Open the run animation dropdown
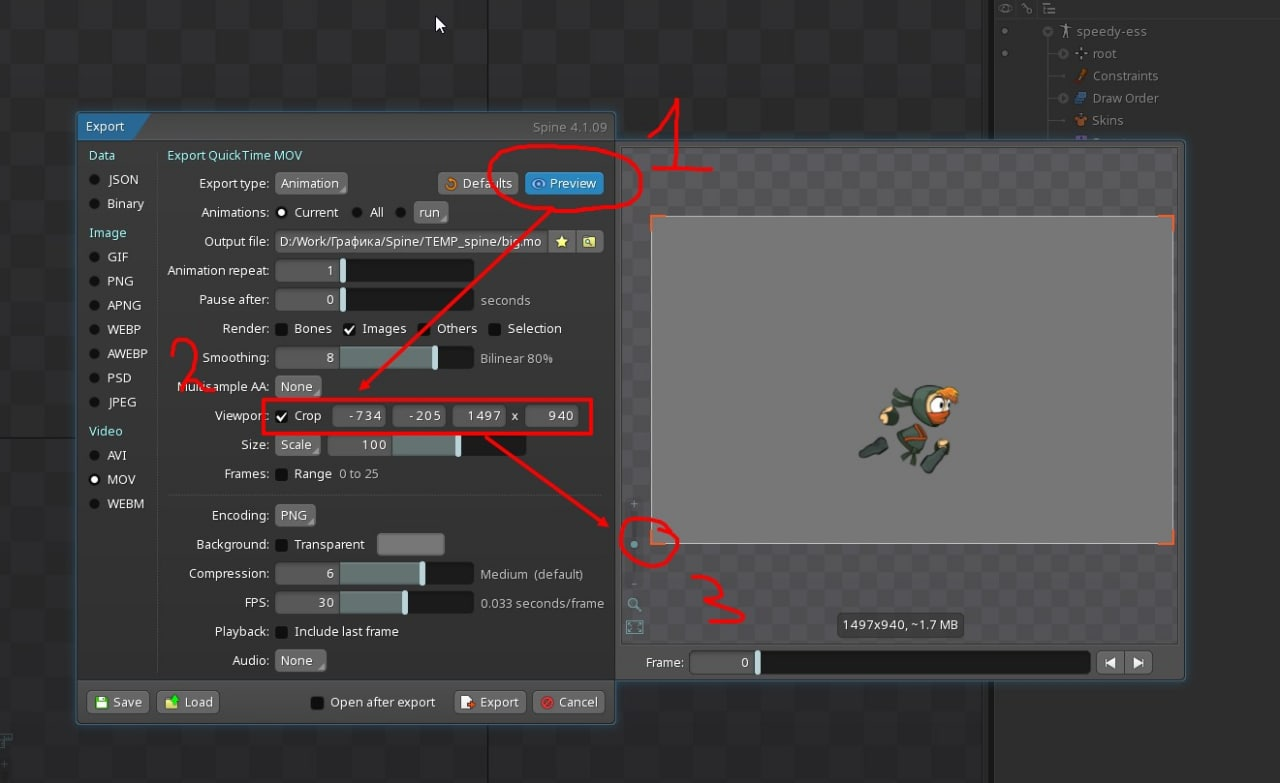The image size is (1280, 783). [431, 213]
